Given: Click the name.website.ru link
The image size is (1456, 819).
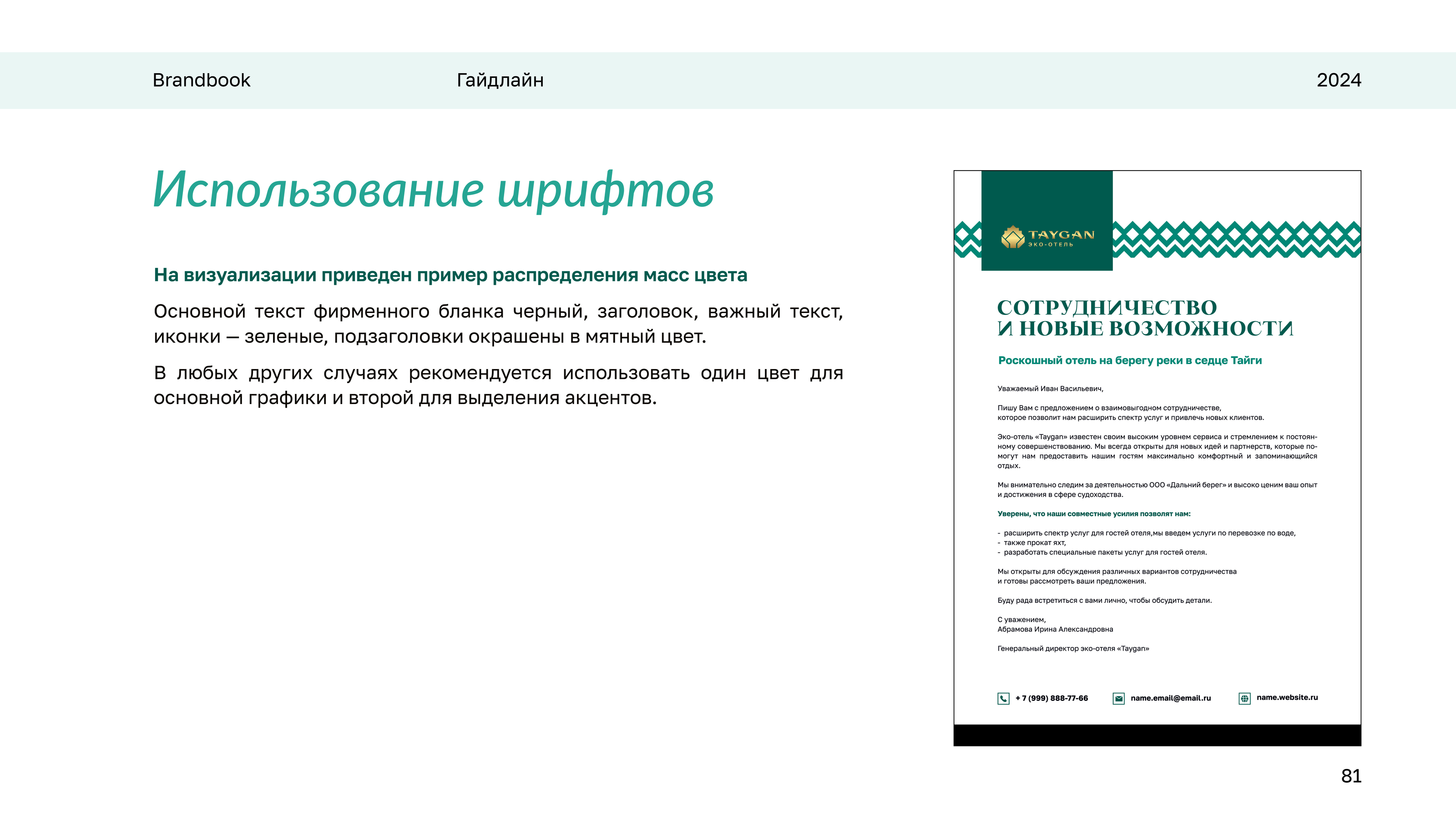Looking at the screenshot, I should click(x=1287, y=698).
